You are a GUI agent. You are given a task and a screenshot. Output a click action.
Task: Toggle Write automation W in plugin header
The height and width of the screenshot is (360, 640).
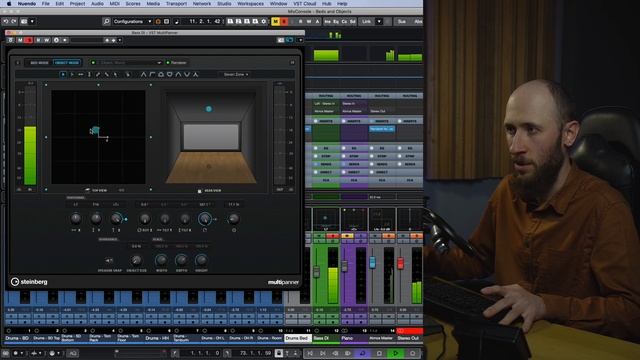pyautogui.click(x=47, y=40)
